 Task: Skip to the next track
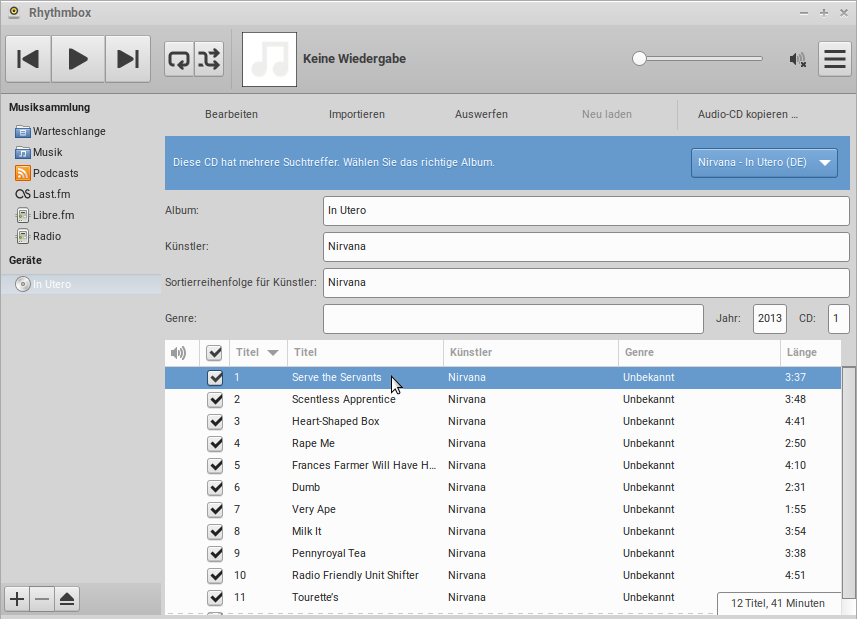point(128,59)
